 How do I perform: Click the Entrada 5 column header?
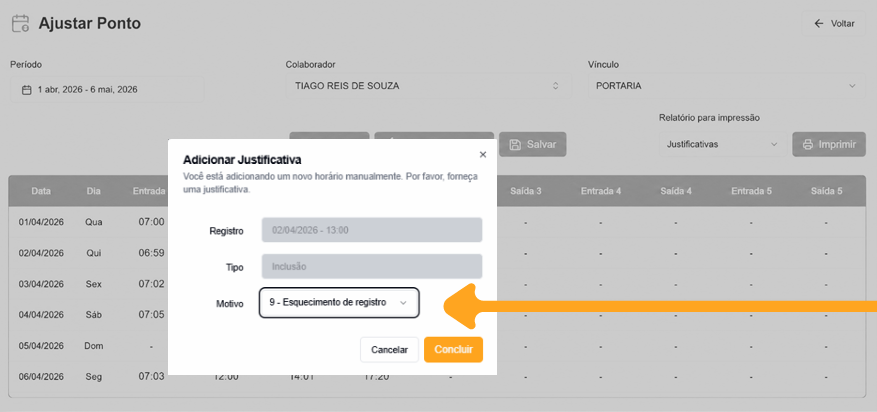(x=751, y=191)
